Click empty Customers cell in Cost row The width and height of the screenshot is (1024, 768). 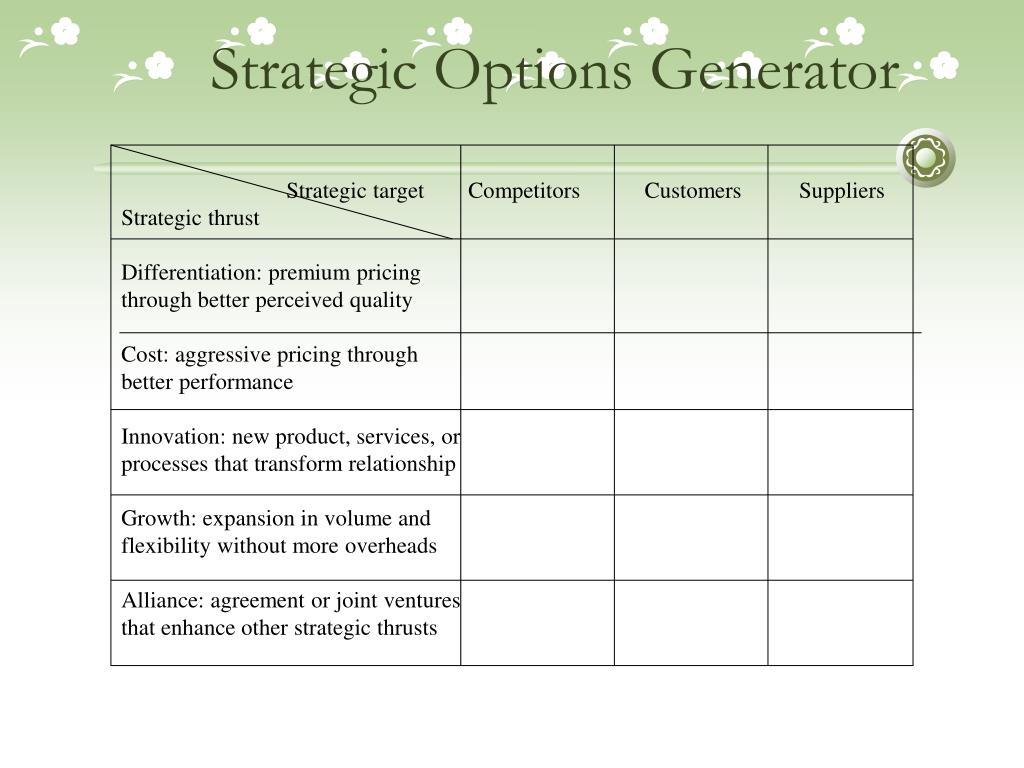691,371
